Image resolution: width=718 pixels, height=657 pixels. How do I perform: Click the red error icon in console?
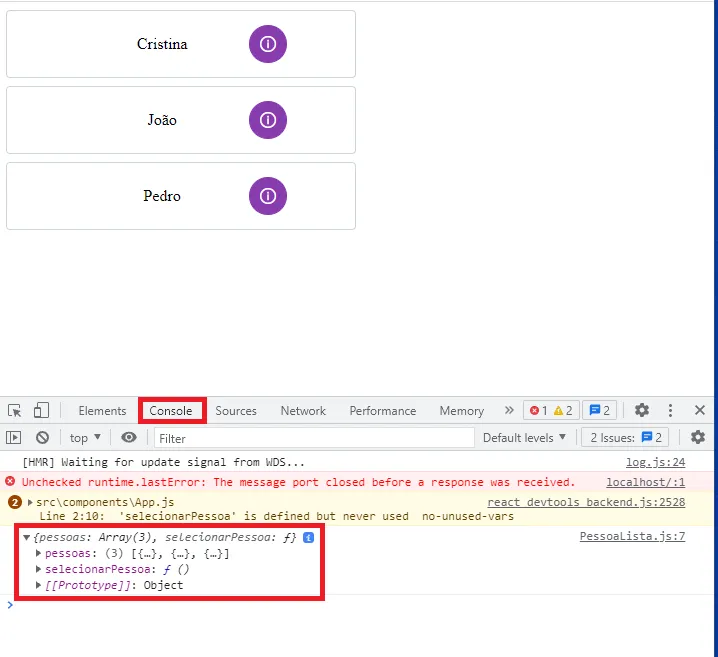[x=10, y=481]
